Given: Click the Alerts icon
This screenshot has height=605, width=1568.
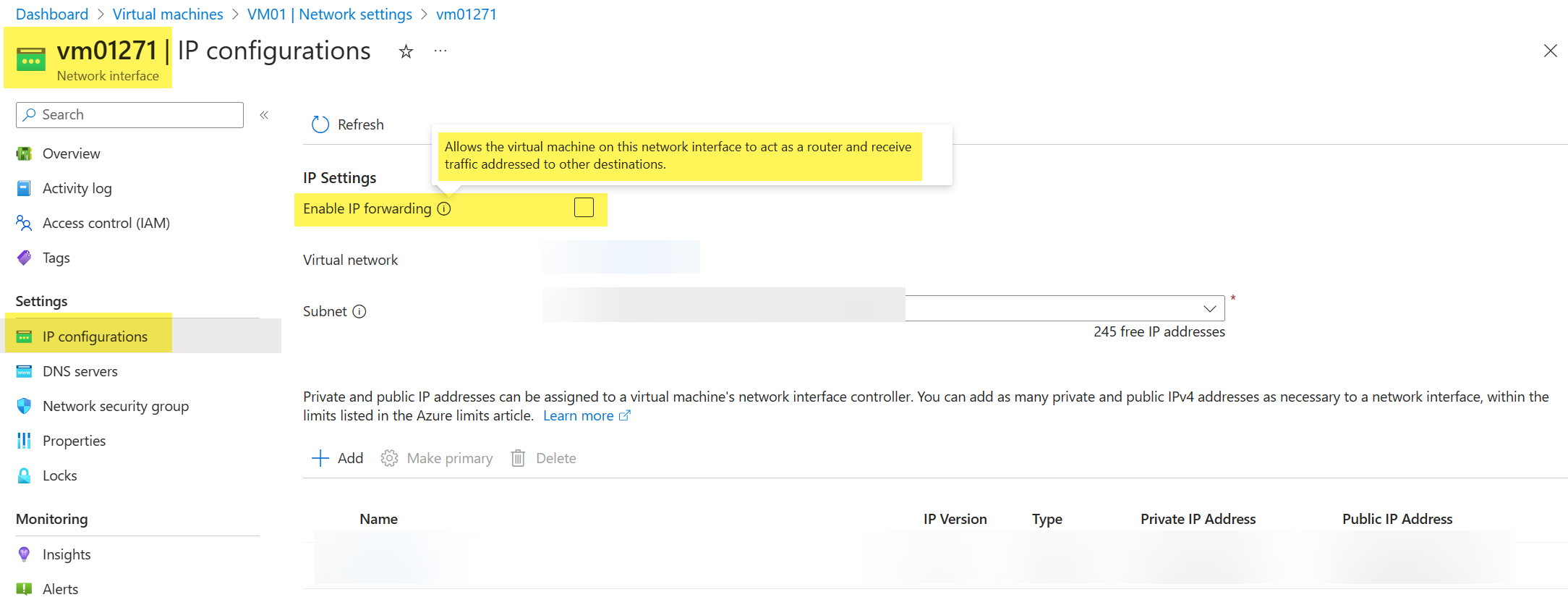Looking at the screenshot, I should tap(24, 589).
